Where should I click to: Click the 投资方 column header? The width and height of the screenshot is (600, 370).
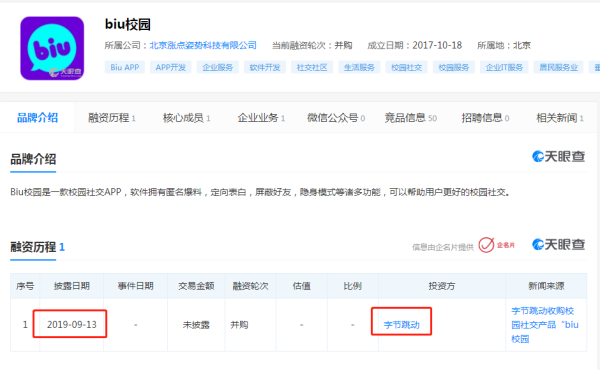point(442,286)
